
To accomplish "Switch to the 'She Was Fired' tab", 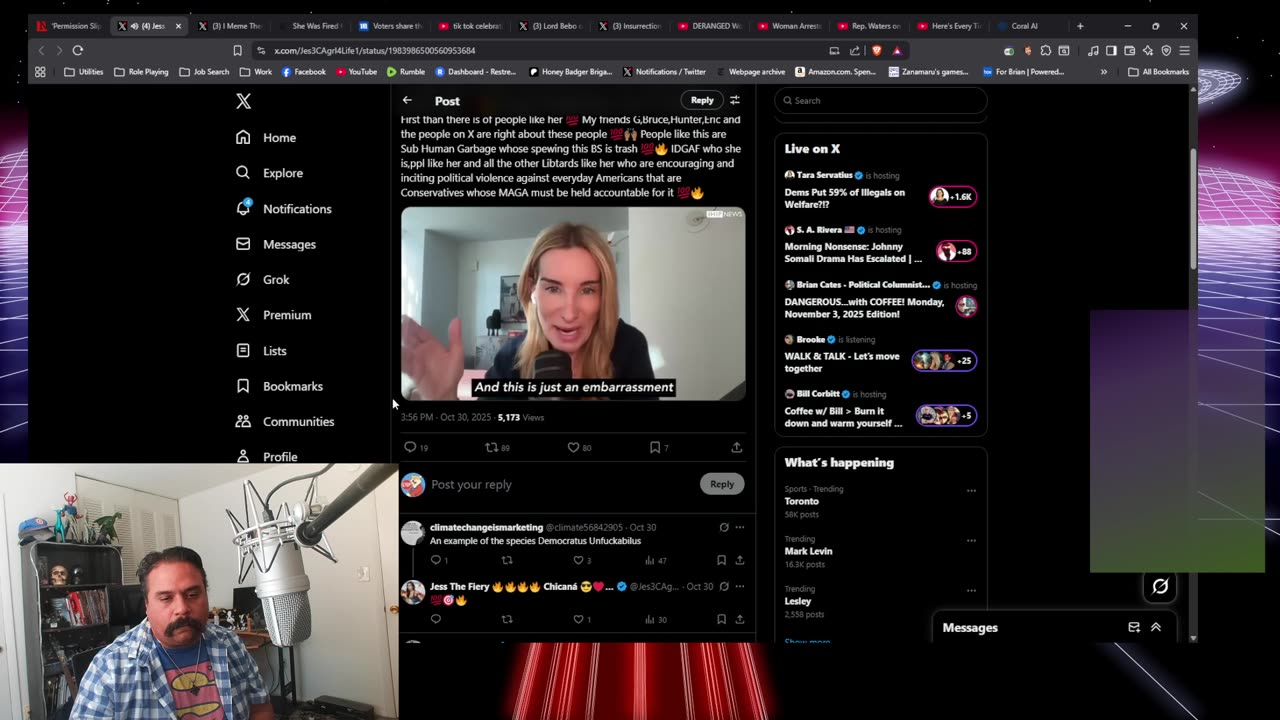I will point(311,26).
